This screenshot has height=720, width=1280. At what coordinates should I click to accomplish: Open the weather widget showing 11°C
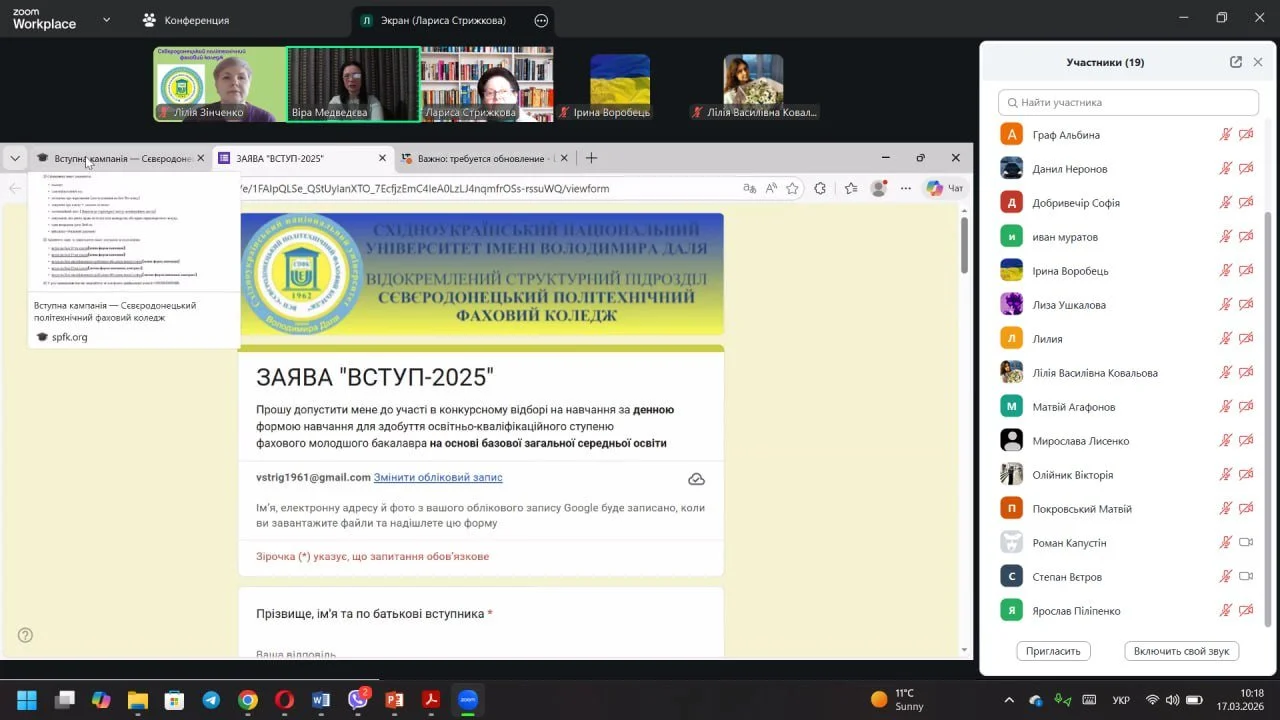[897, 699]
